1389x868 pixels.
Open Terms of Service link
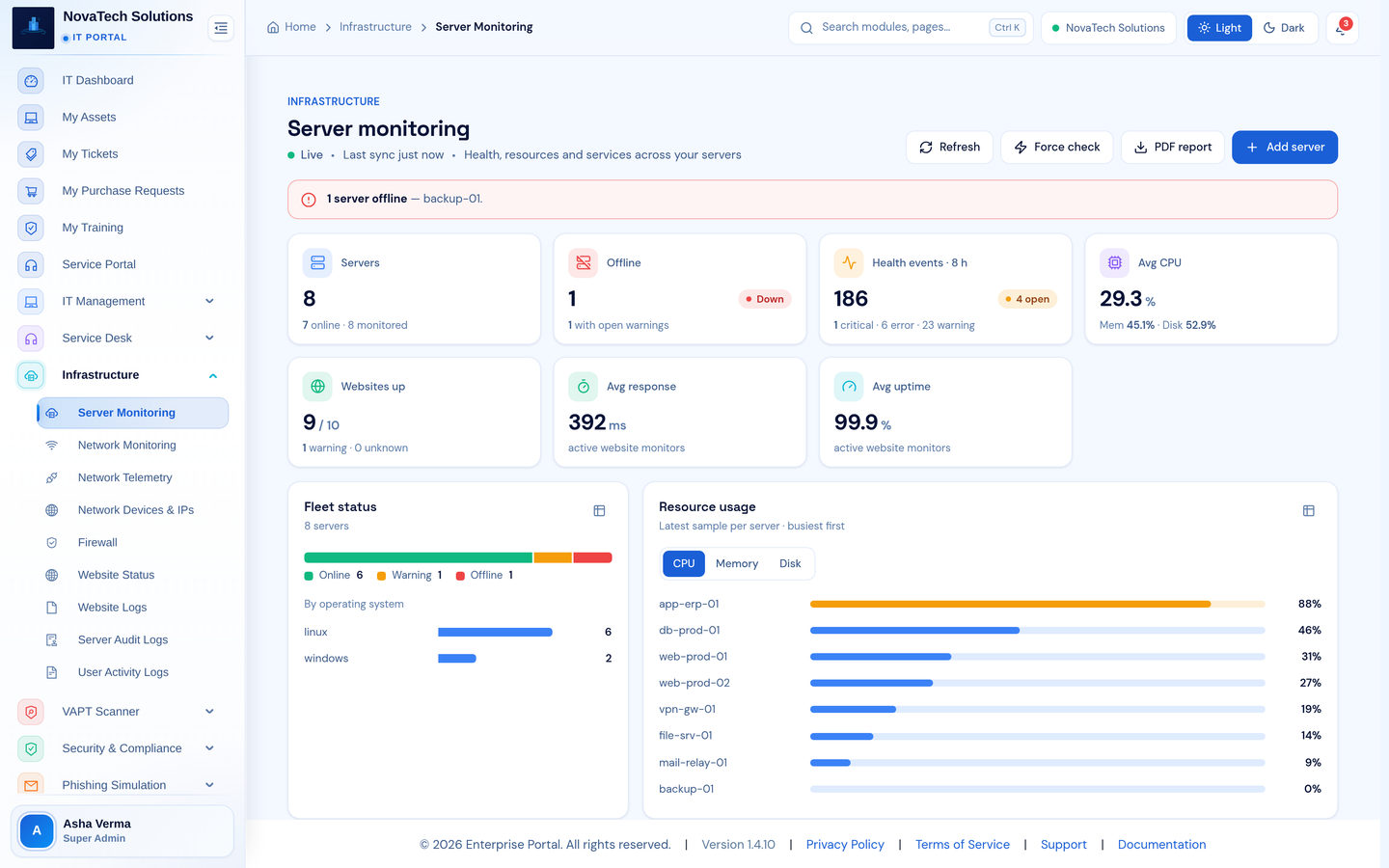(x=963, y=844)
